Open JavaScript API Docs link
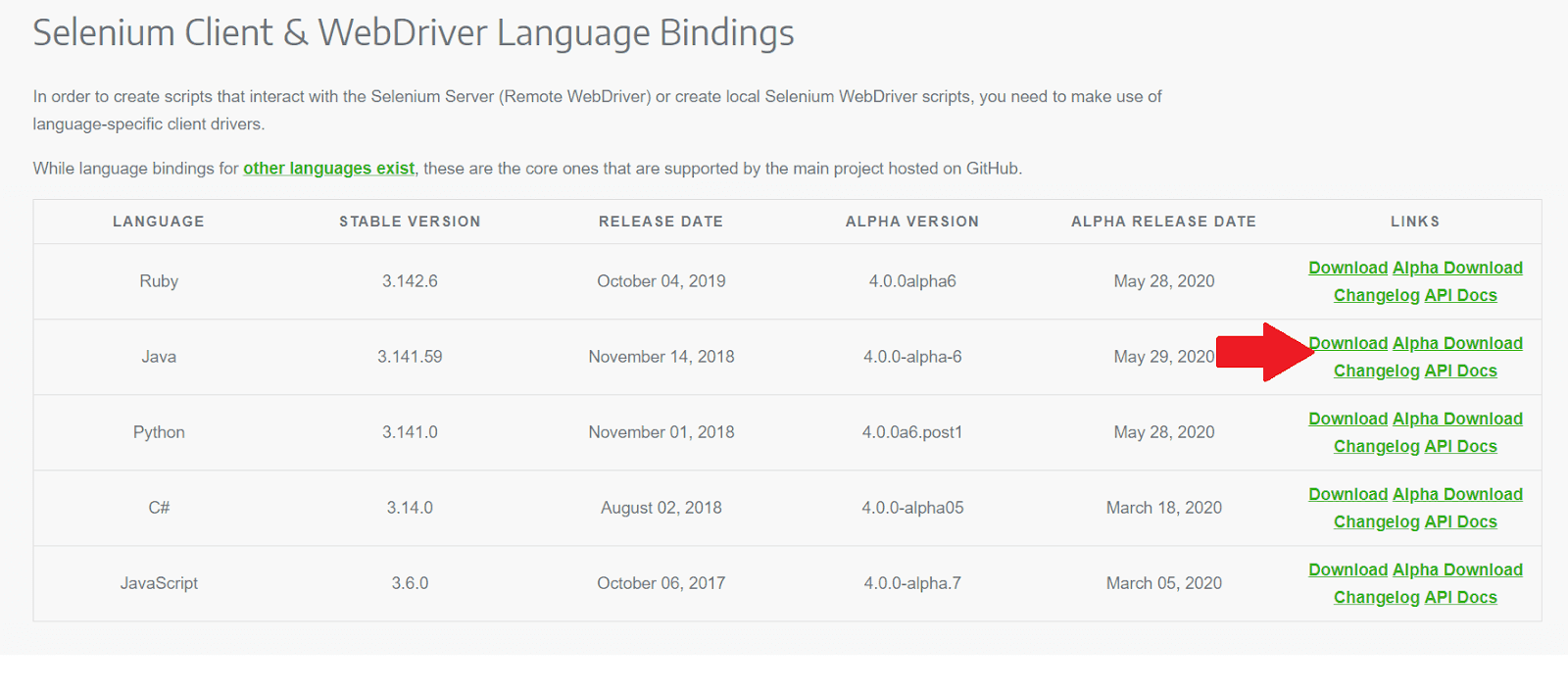The image size is (1568, 692). (1460, 598)
